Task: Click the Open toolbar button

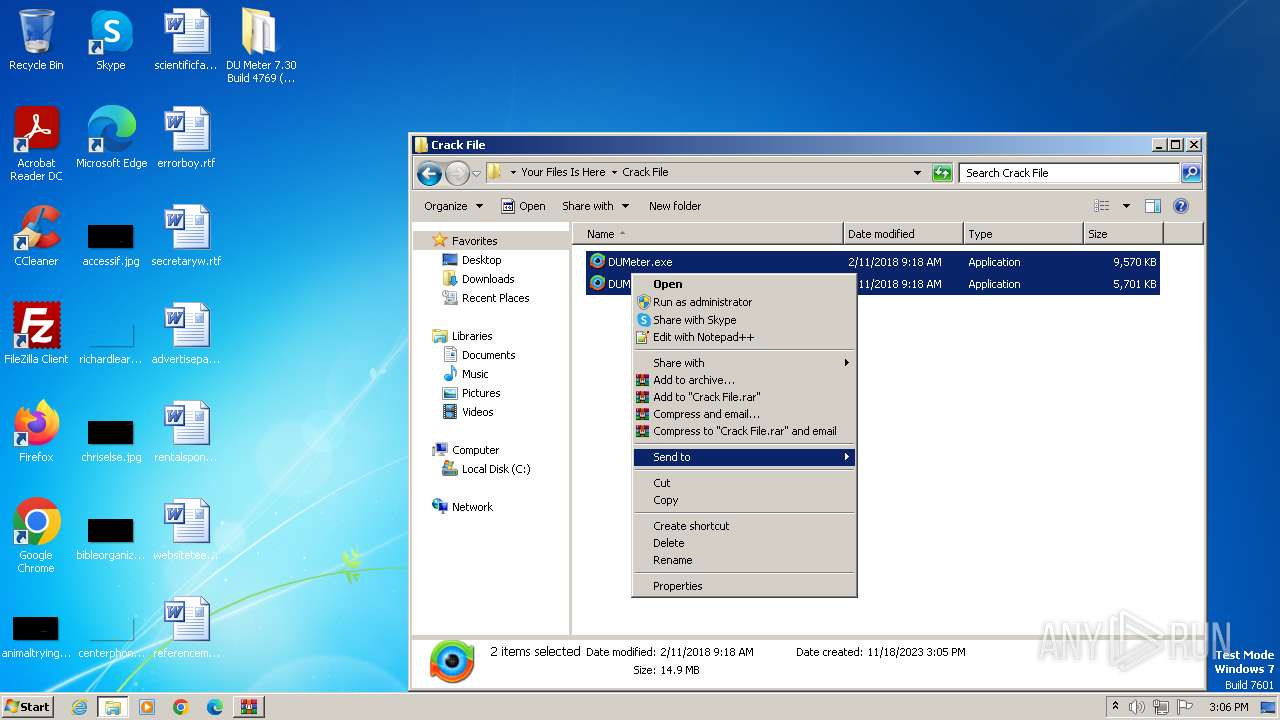Action: click(523, 206)
